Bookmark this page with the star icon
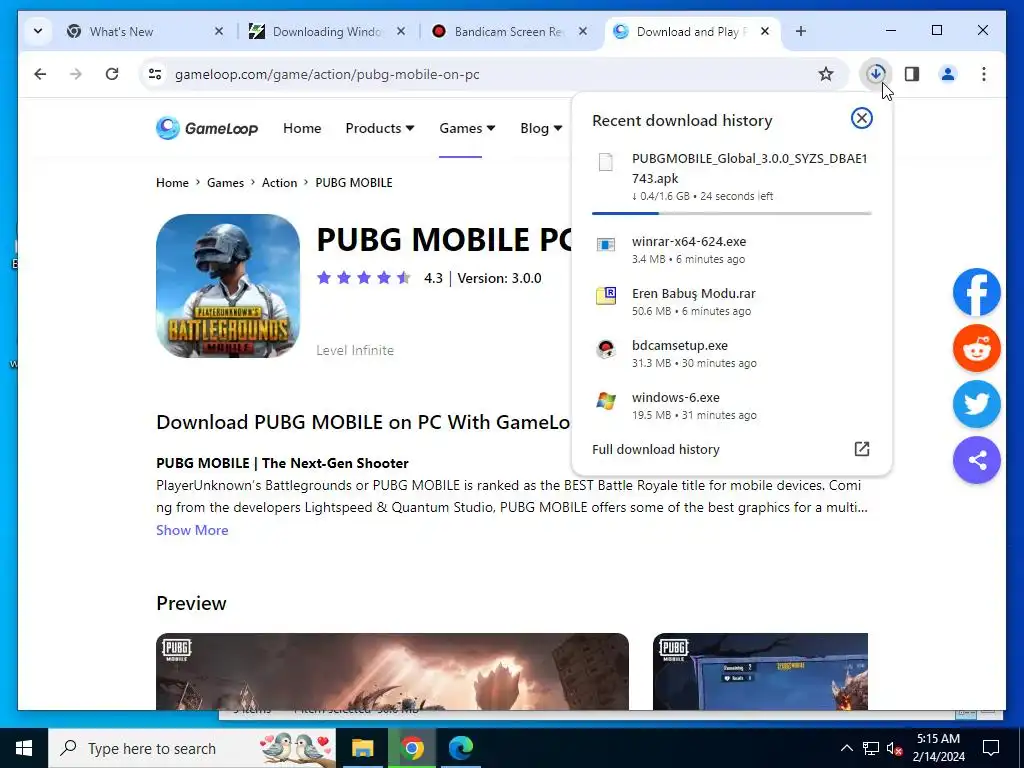The image size is (1024, 768). click(x=826, y=74)
